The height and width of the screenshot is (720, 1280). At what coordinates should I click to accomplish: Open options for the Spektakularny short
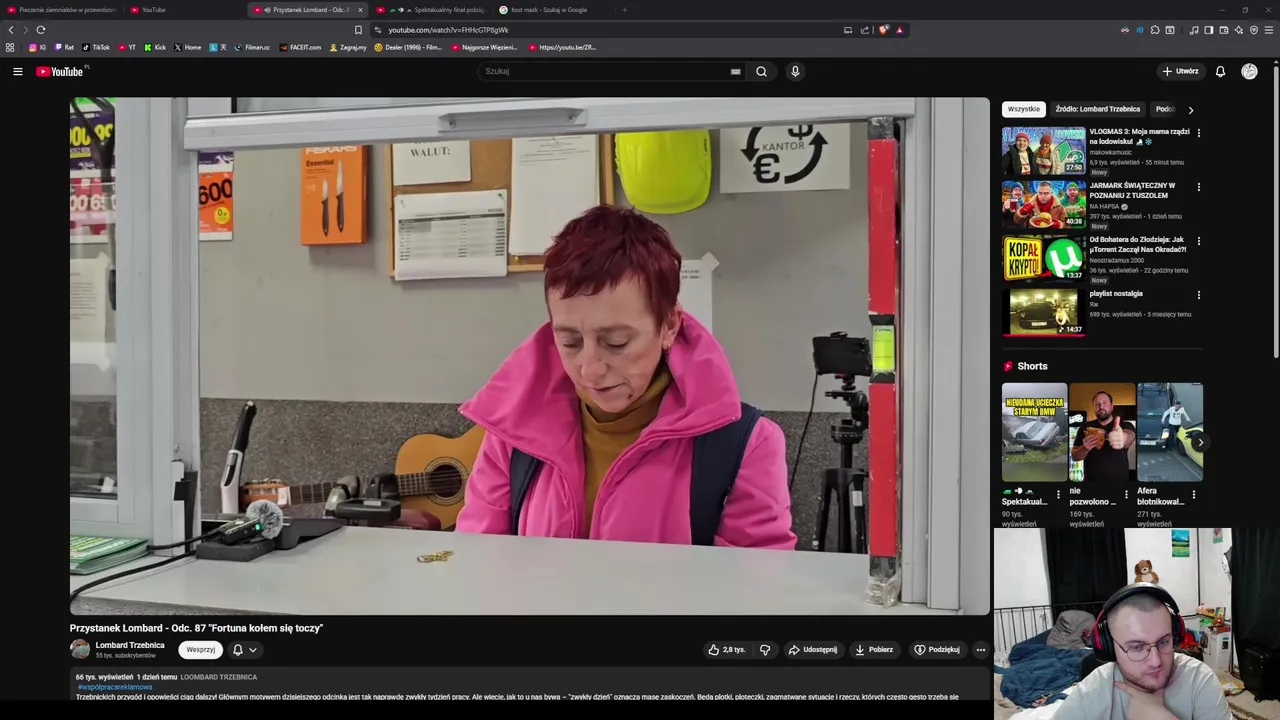1058,494
